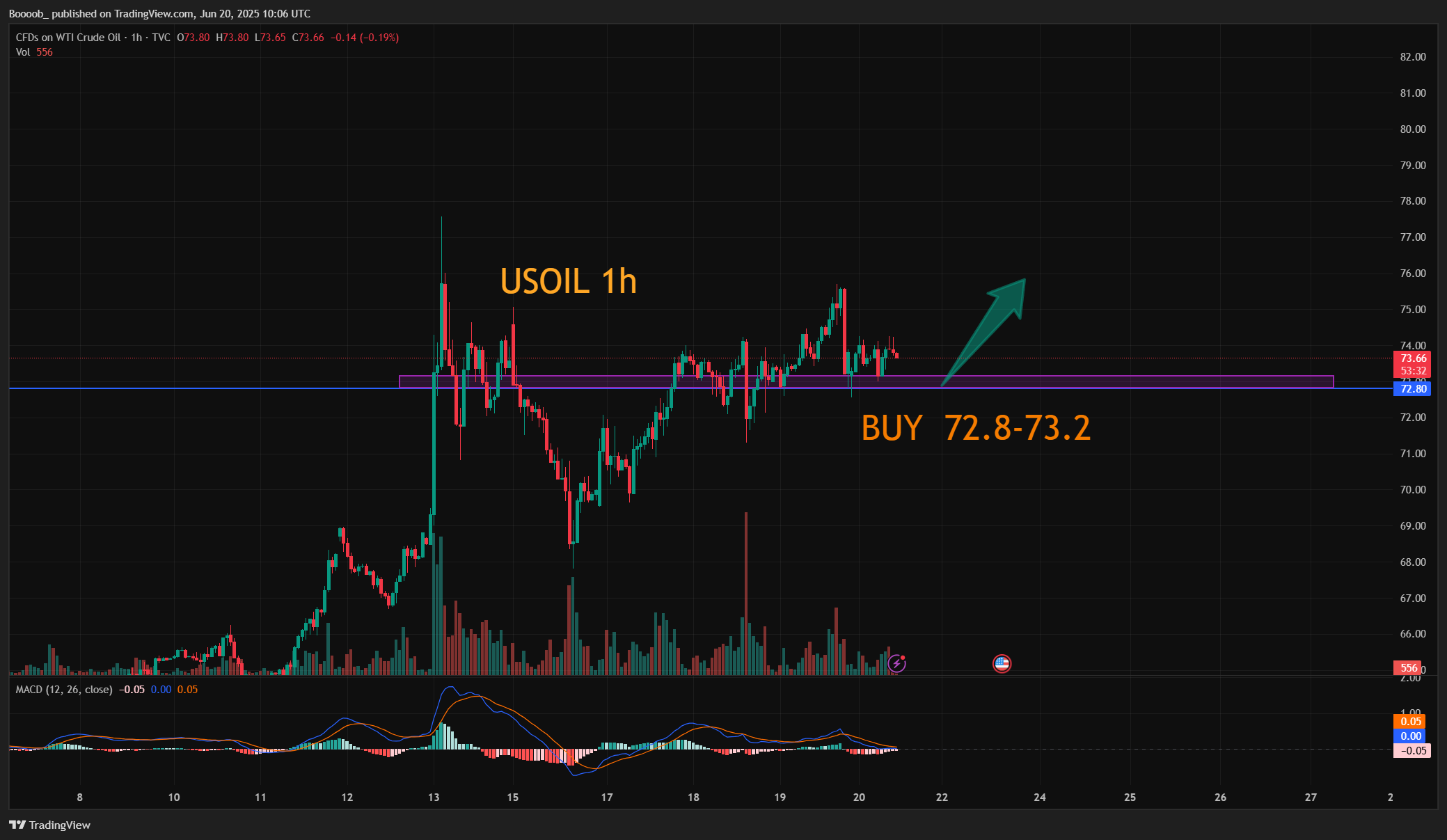Click the pink -0.05 MACD histogram label
This screenshot has height=840, width=1447.
(x=1412, y=750)
